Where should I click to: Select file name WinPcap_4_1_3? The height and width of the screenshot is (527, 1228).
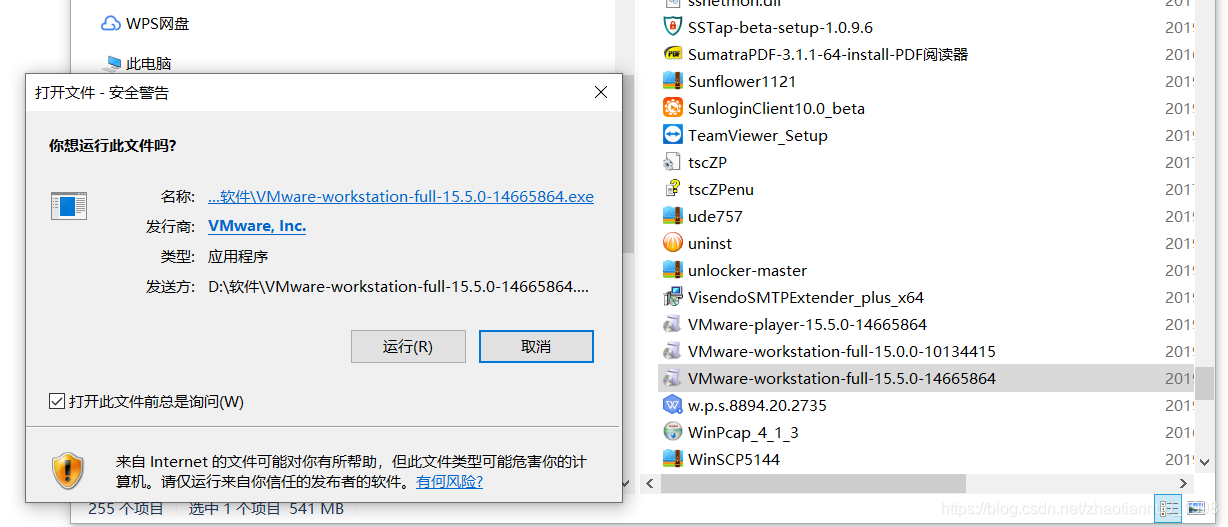click(743, 432)
